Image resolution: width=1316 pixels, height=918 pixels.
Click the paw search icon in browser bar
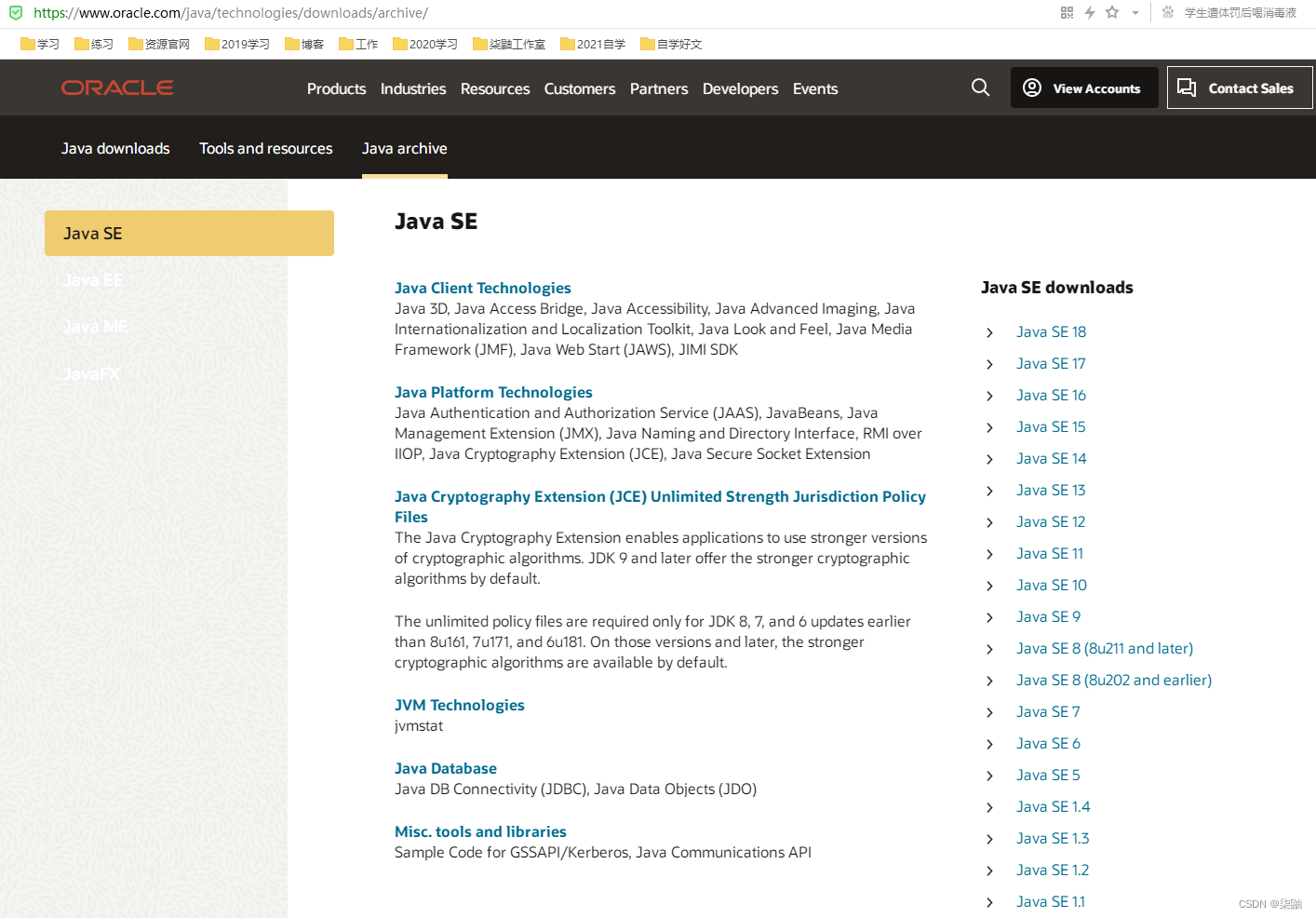point(1168,13)
